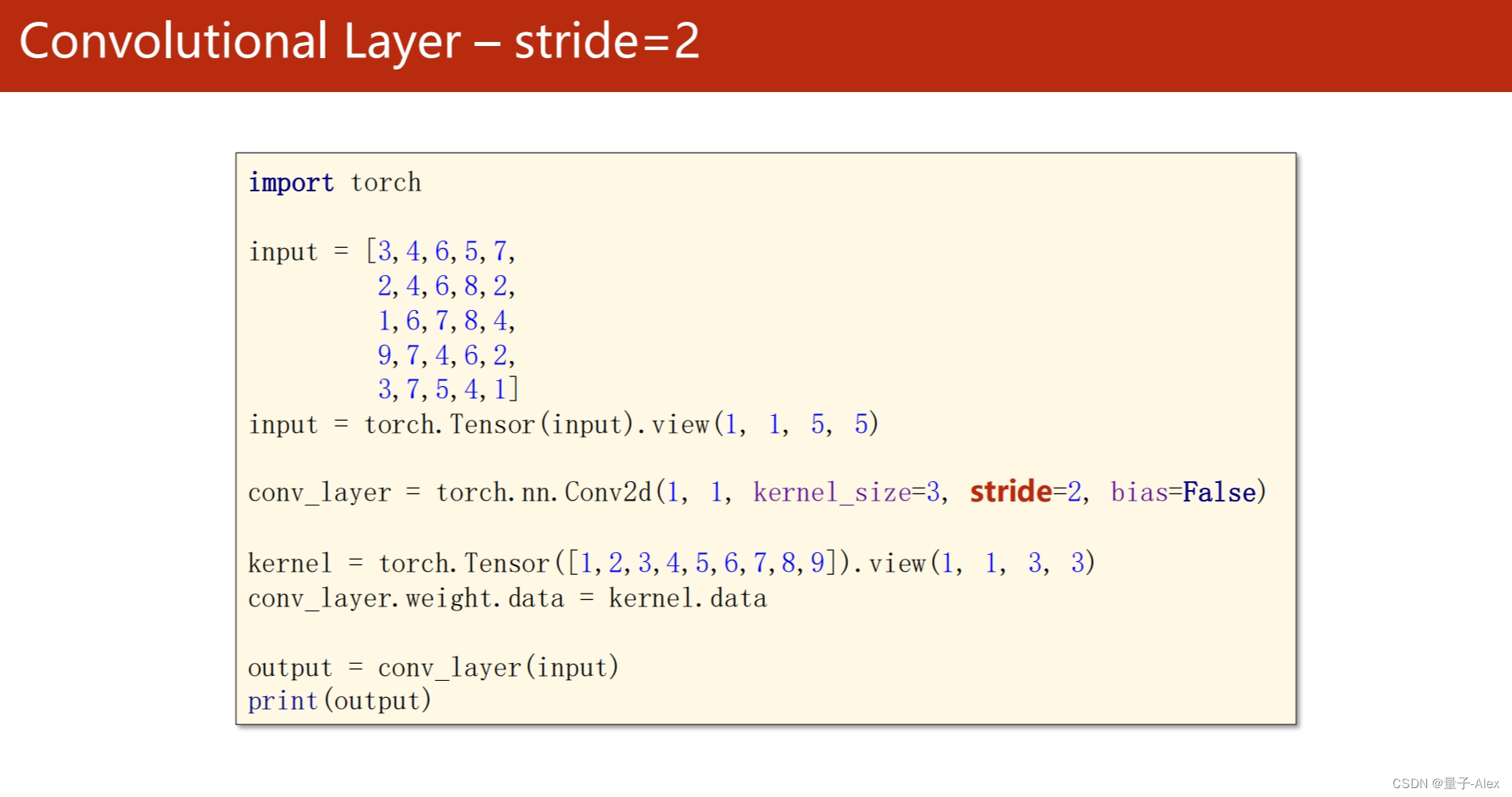Click "torch.nn.Conv2d(1, 1," in the code

click(x=584, y=492)
